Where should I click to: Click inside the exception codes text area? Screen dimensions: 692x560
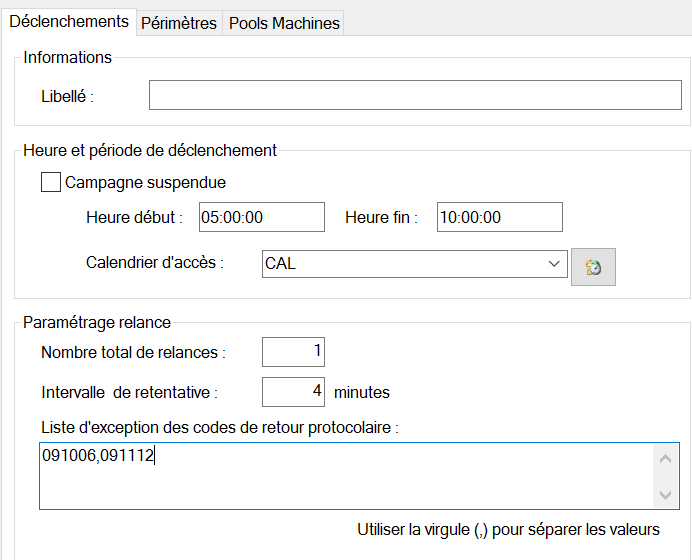pyautogui.click(x=345, y=476)
